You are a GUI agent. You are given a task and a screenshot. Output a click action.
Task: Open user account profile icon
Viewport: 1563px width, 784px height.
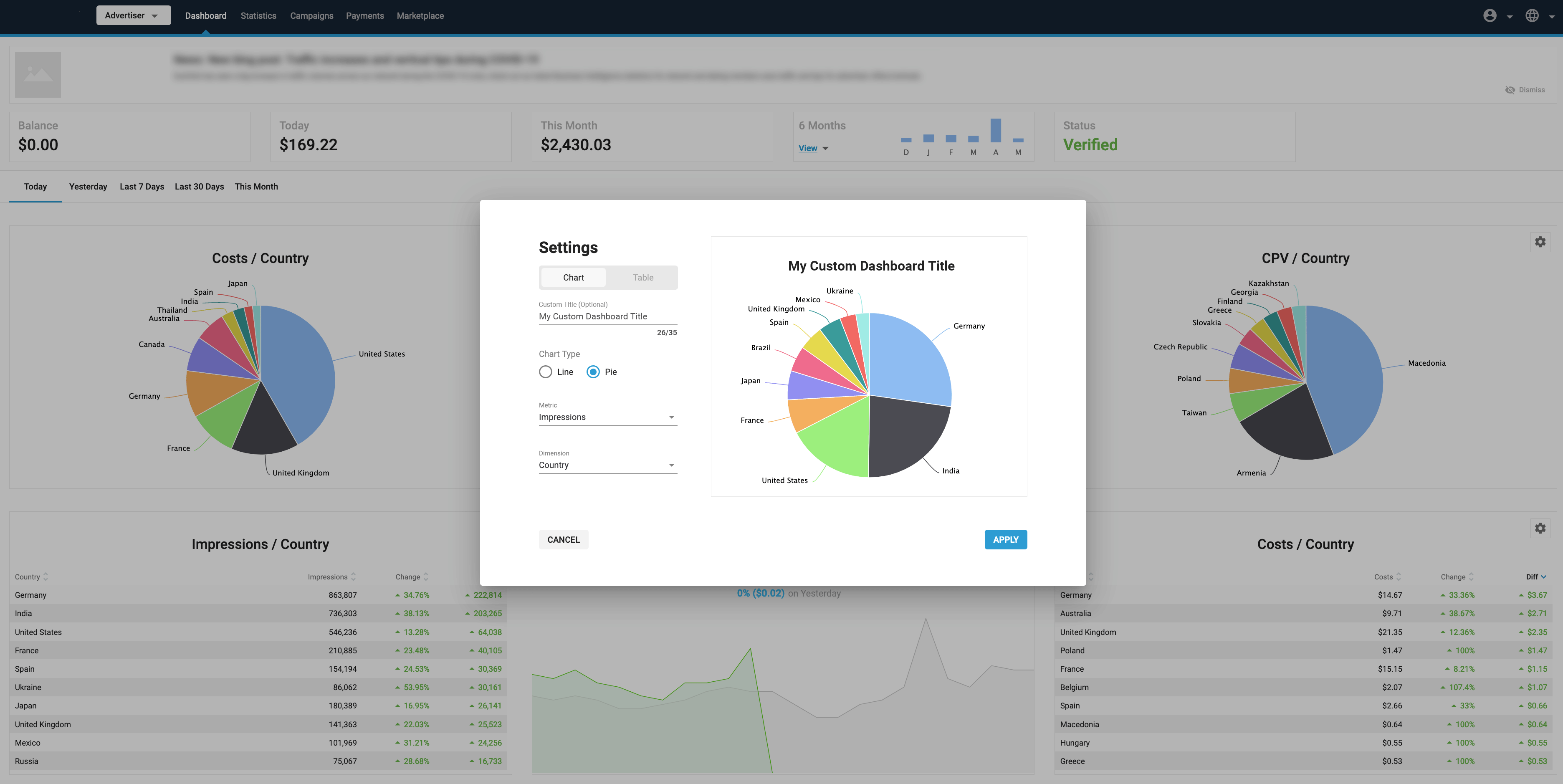point(1490,16)
